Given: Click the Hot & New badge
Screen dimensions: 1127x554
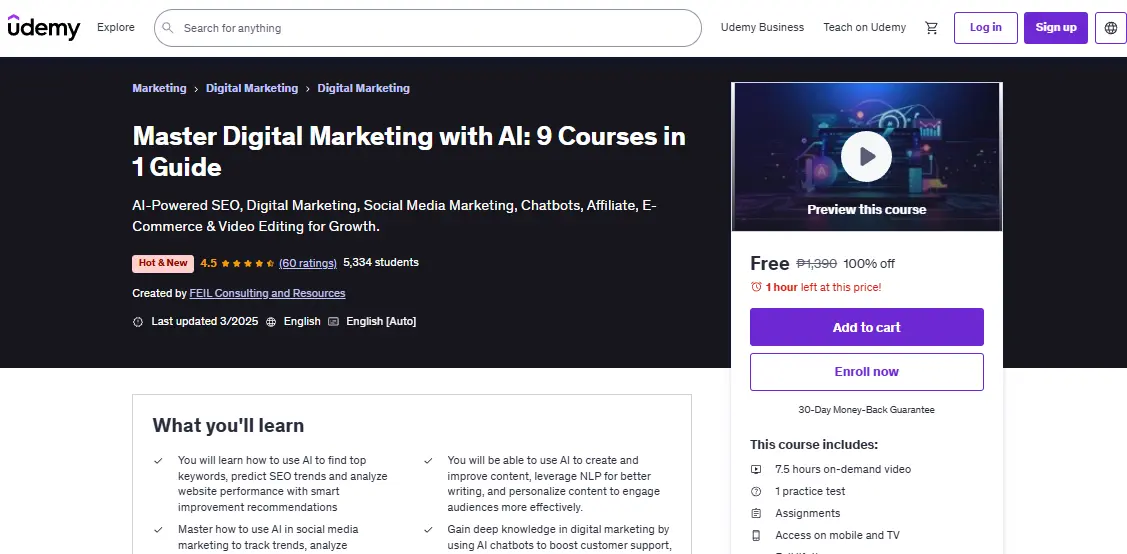Looking at the screenshot, I should pyautogui.click(x=163, y=263).
